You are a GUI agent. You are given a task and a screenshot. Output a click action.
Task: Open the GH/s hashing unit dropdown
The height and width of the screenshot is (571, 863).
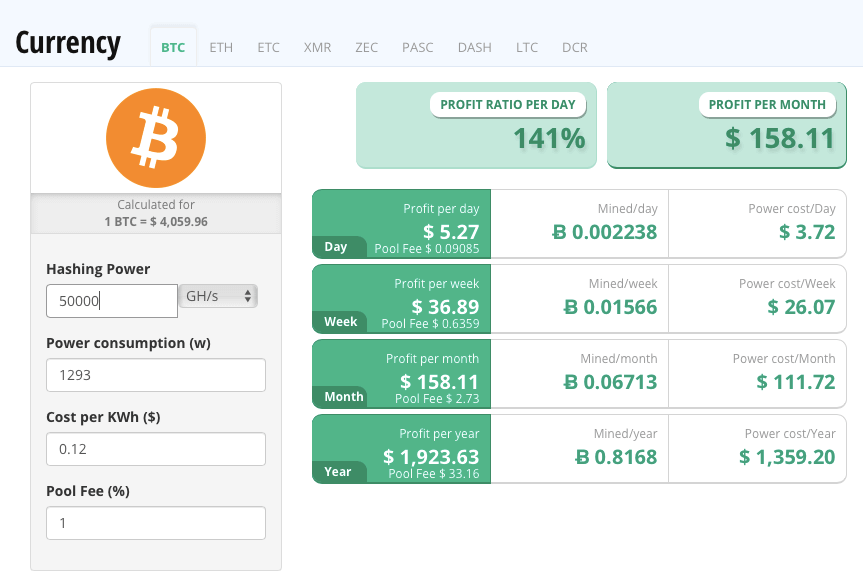[x=218, y=297]
